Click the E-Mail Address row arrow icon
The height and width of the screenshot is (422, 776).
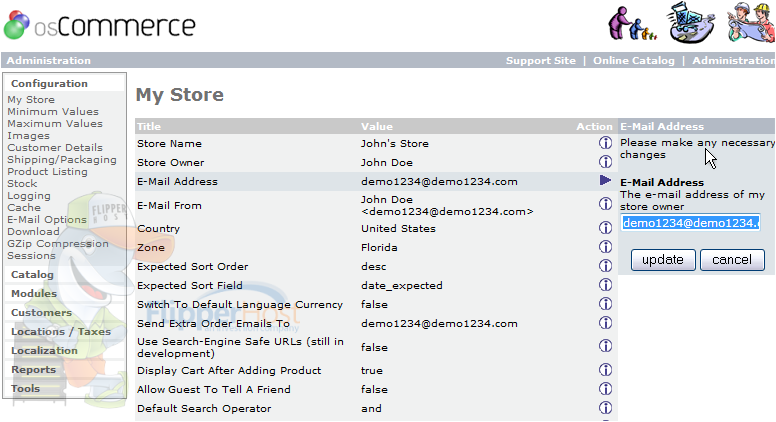point(605,180)
